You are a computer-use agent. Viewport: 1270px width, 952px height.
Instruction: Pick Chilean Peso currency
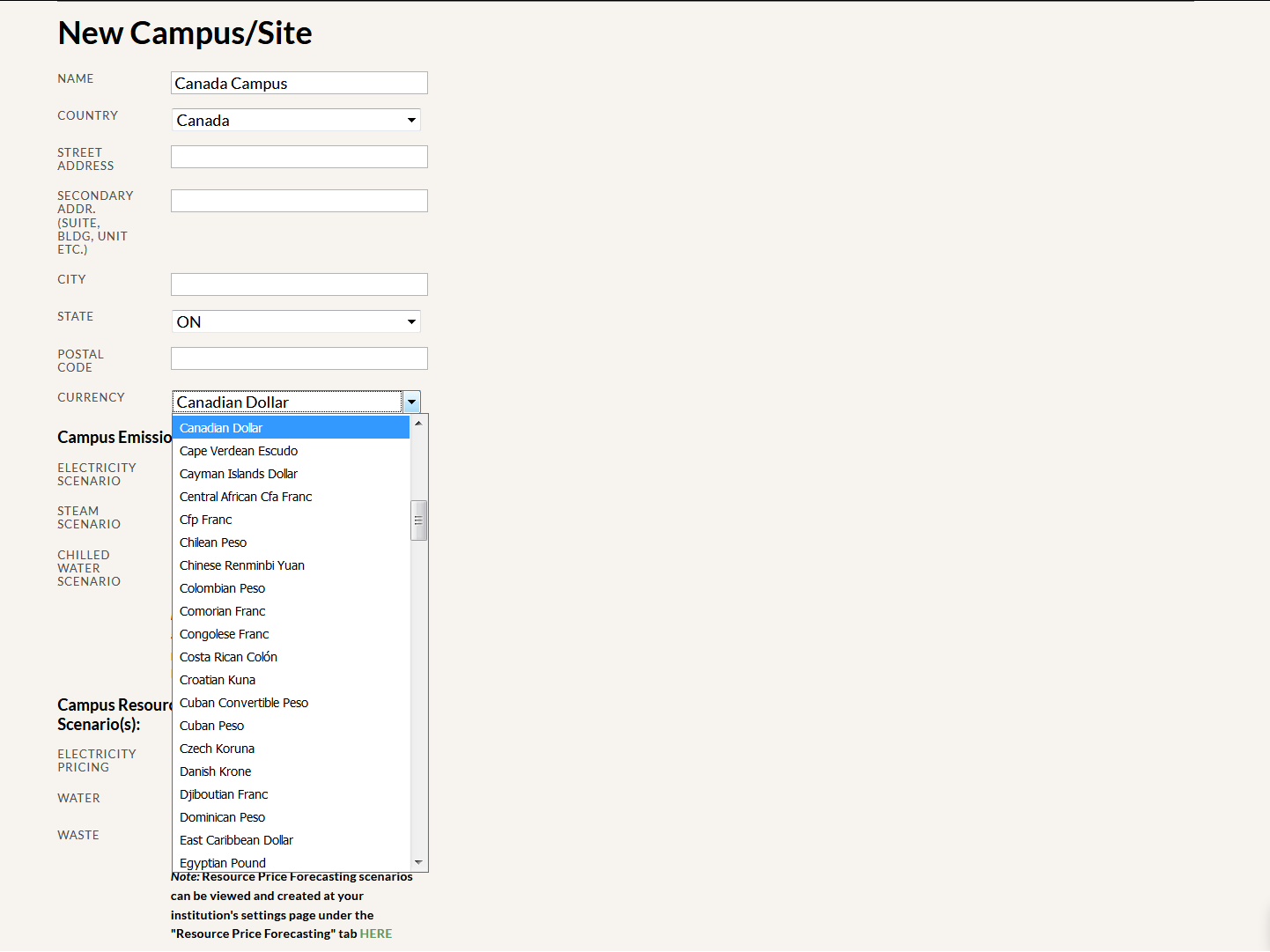(292, 542)
